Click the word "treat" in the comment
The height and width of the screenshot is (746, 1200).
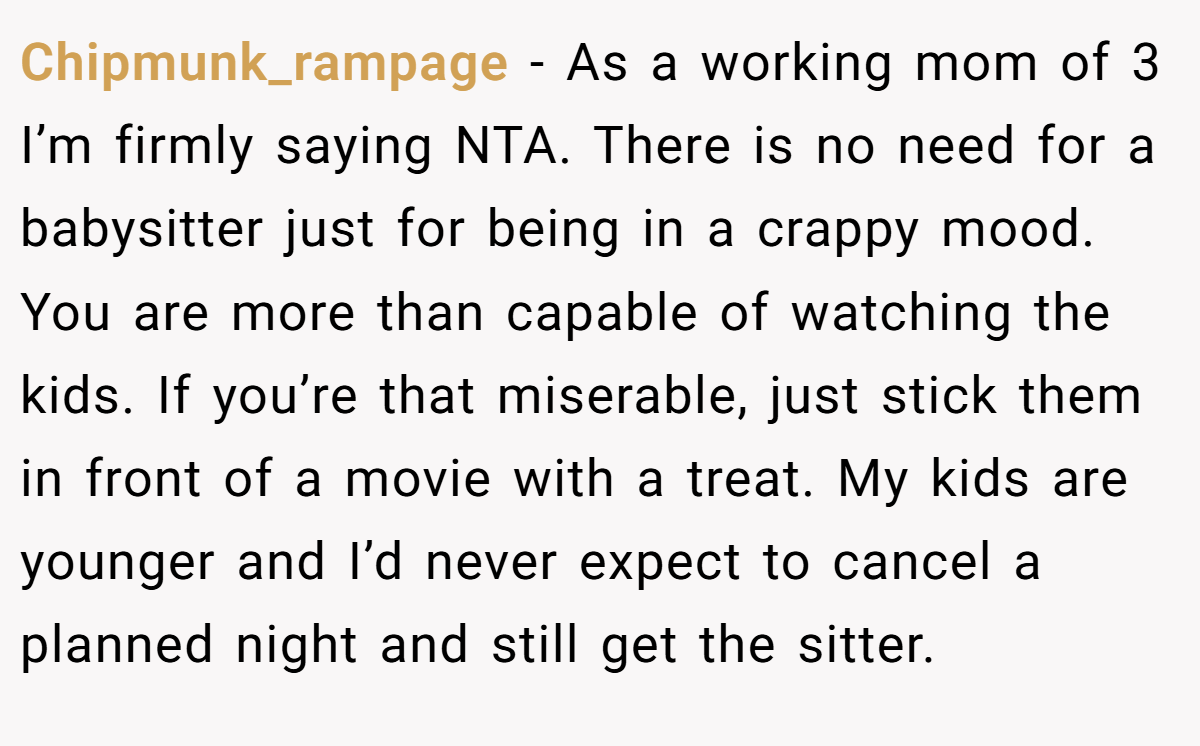751,480
